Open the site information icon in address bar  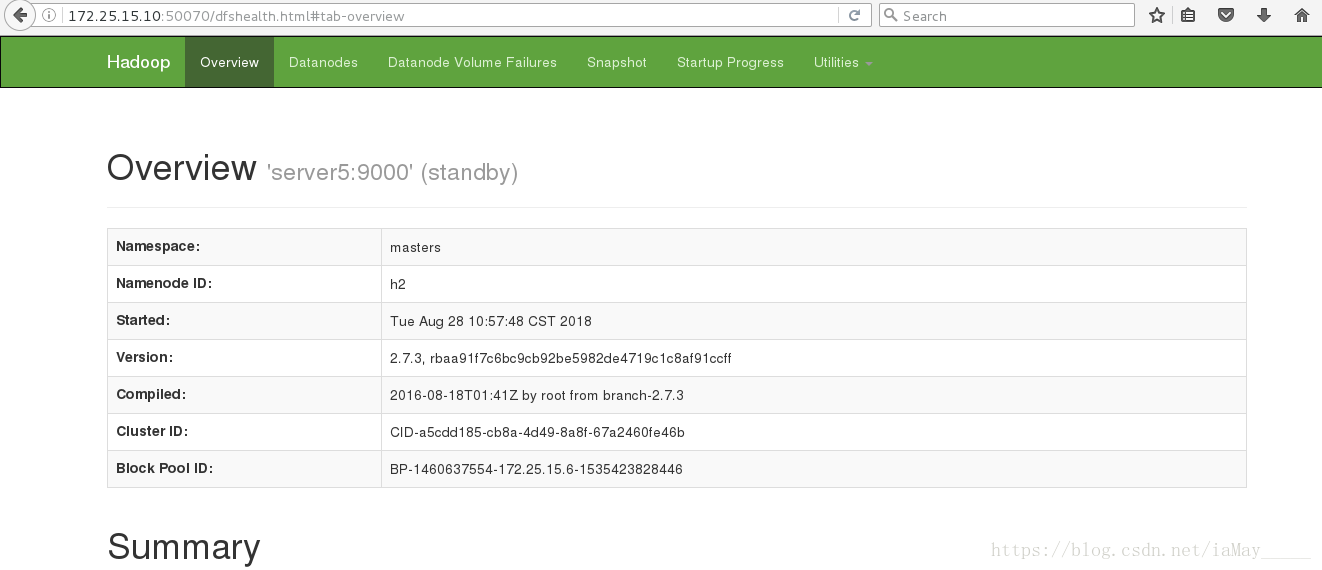coord(49,16)
